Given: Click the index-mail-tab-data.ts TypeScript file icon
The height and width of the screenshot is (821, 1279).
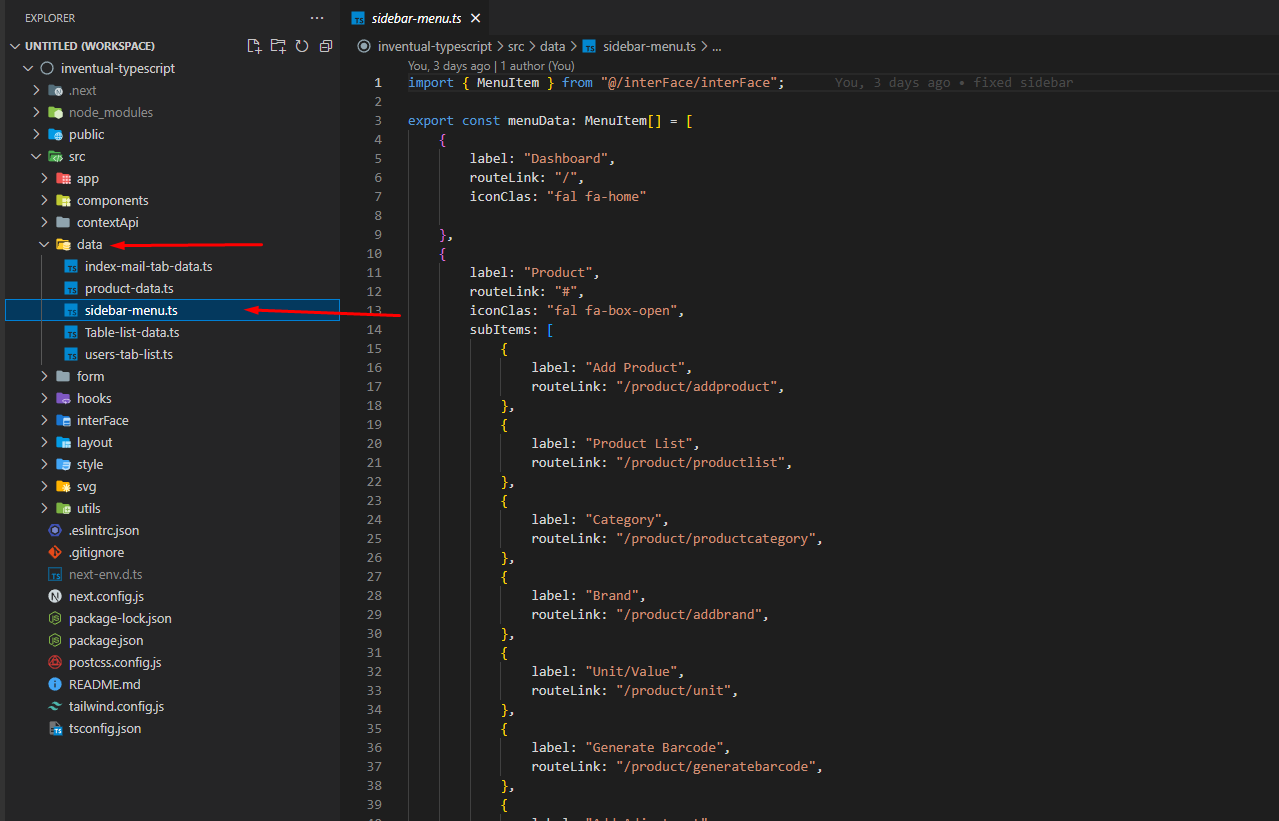Looking at the screenshot, I should (x=71, y=266).
